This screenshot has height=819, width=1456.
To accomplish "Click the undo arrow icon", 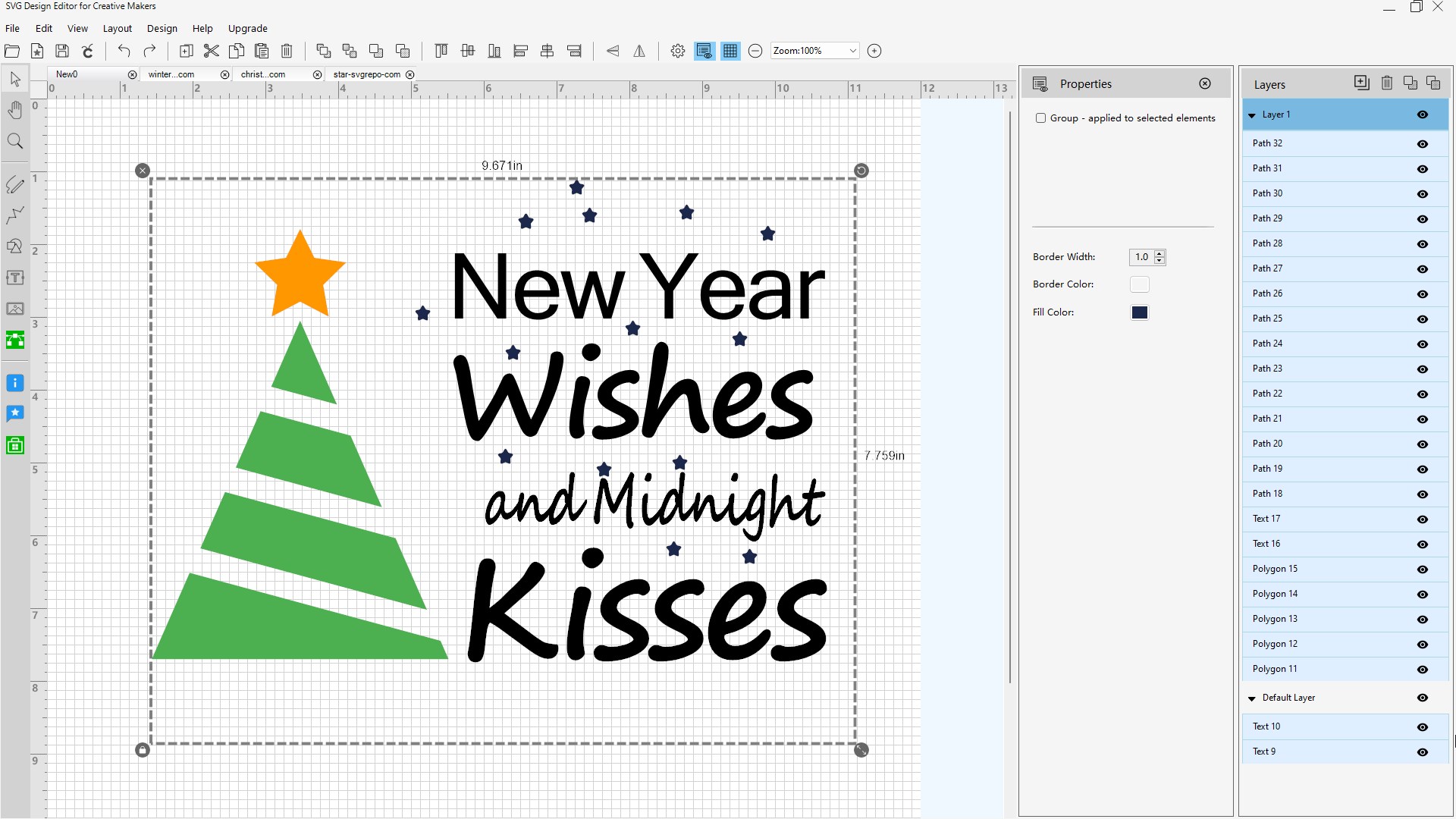I will click(124, 51).
